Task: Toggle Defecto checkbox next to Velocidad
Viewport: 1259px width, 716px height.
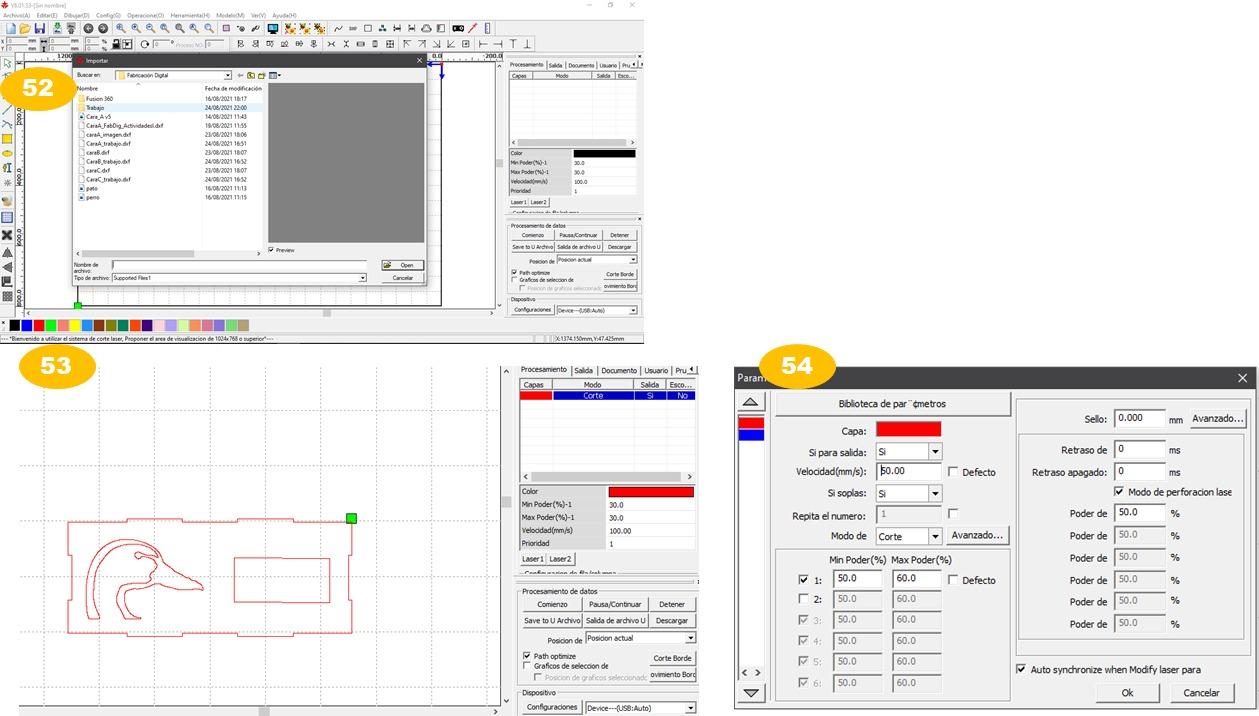Action: pyautogui.click(x=953, y=472)
